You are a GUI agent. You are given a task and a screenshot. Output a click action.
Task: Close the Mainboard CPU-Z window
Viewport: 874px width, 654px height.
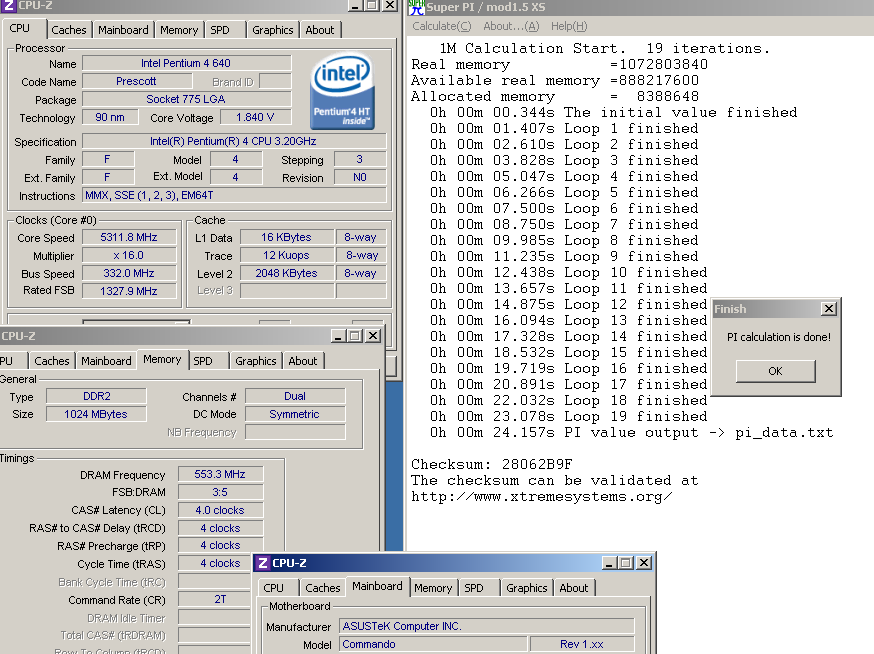point(644,563)
